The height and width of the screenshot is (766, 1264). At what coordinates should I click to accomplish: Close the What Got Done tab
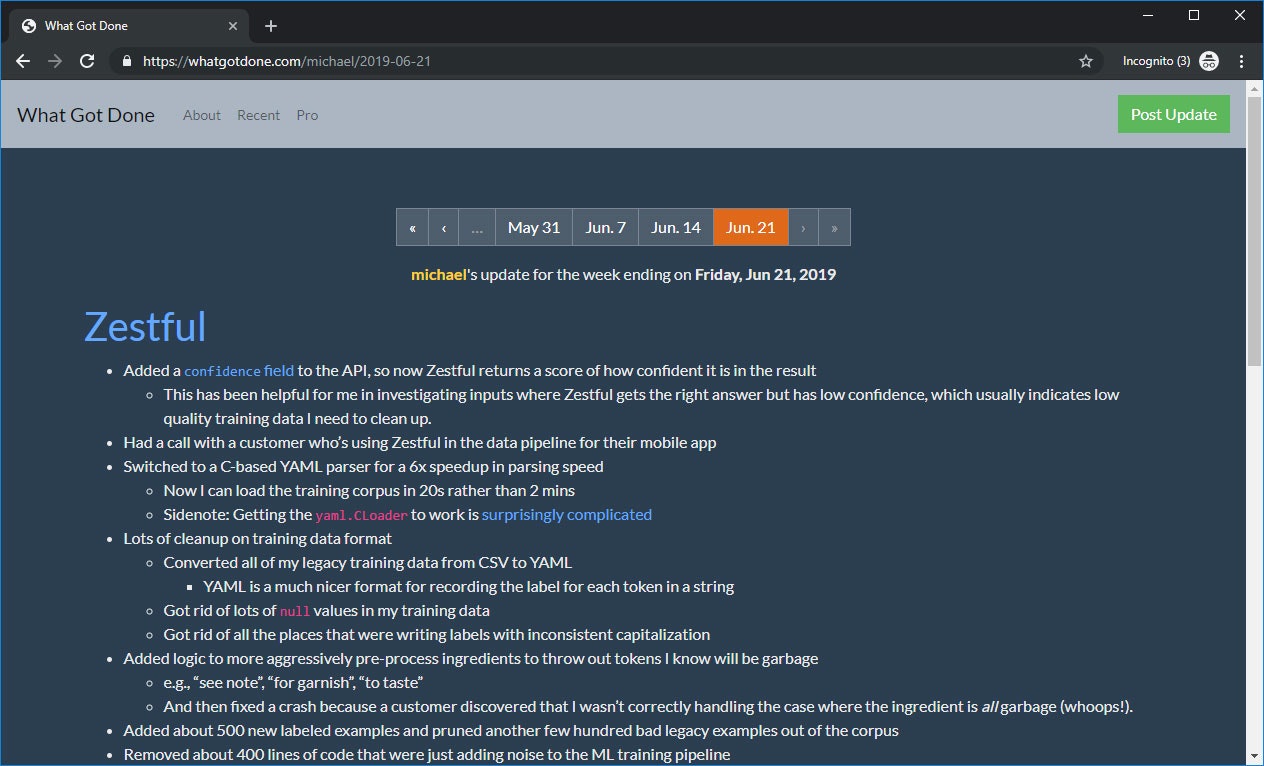click(x=234, y=26)
